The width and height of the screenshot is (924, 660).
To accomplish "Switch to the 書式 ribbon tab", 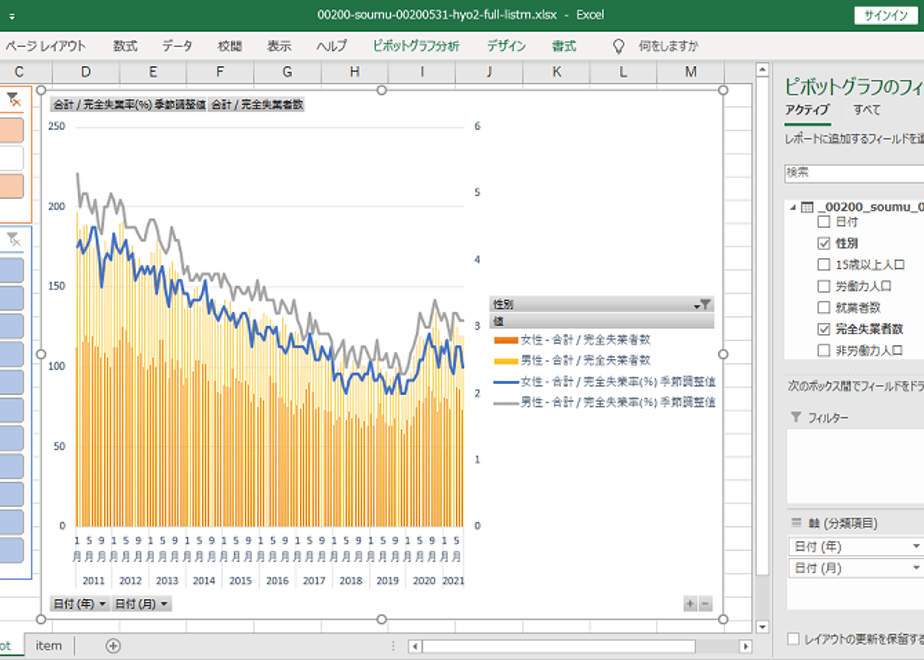I will click(564, 46).
